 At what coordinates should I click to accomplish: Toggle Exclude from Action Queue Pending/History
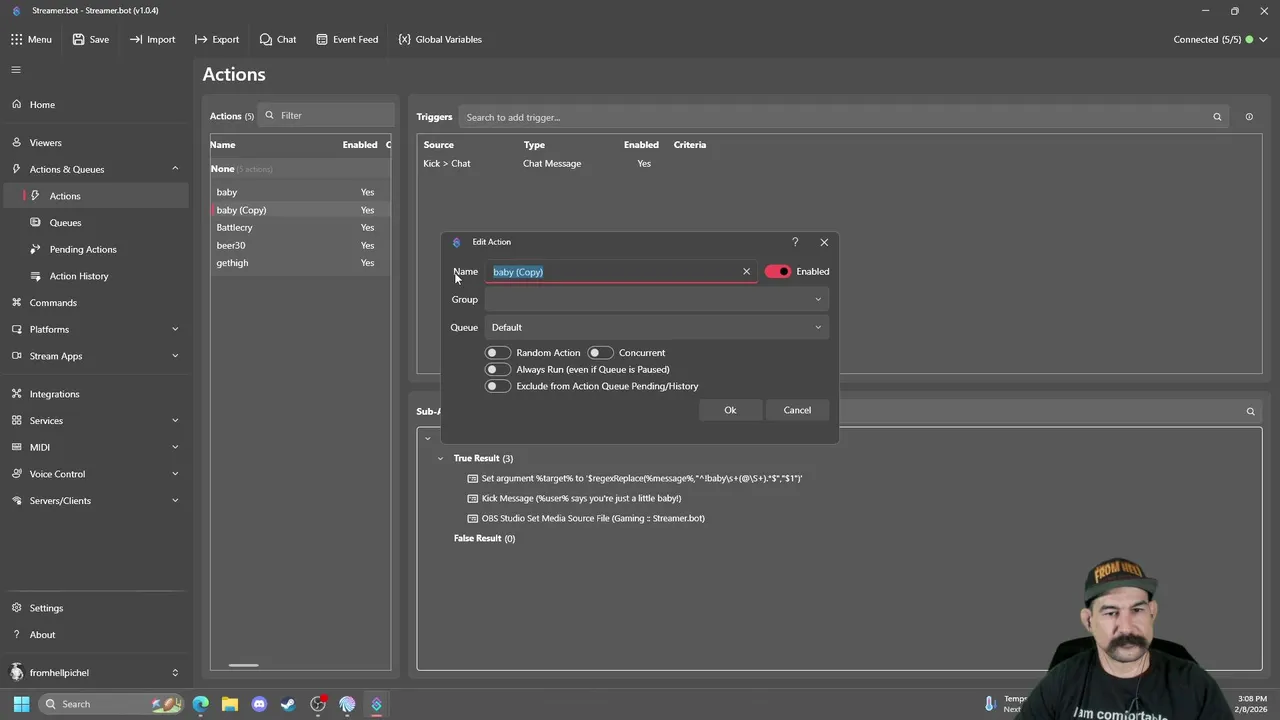tap(497, 386)
